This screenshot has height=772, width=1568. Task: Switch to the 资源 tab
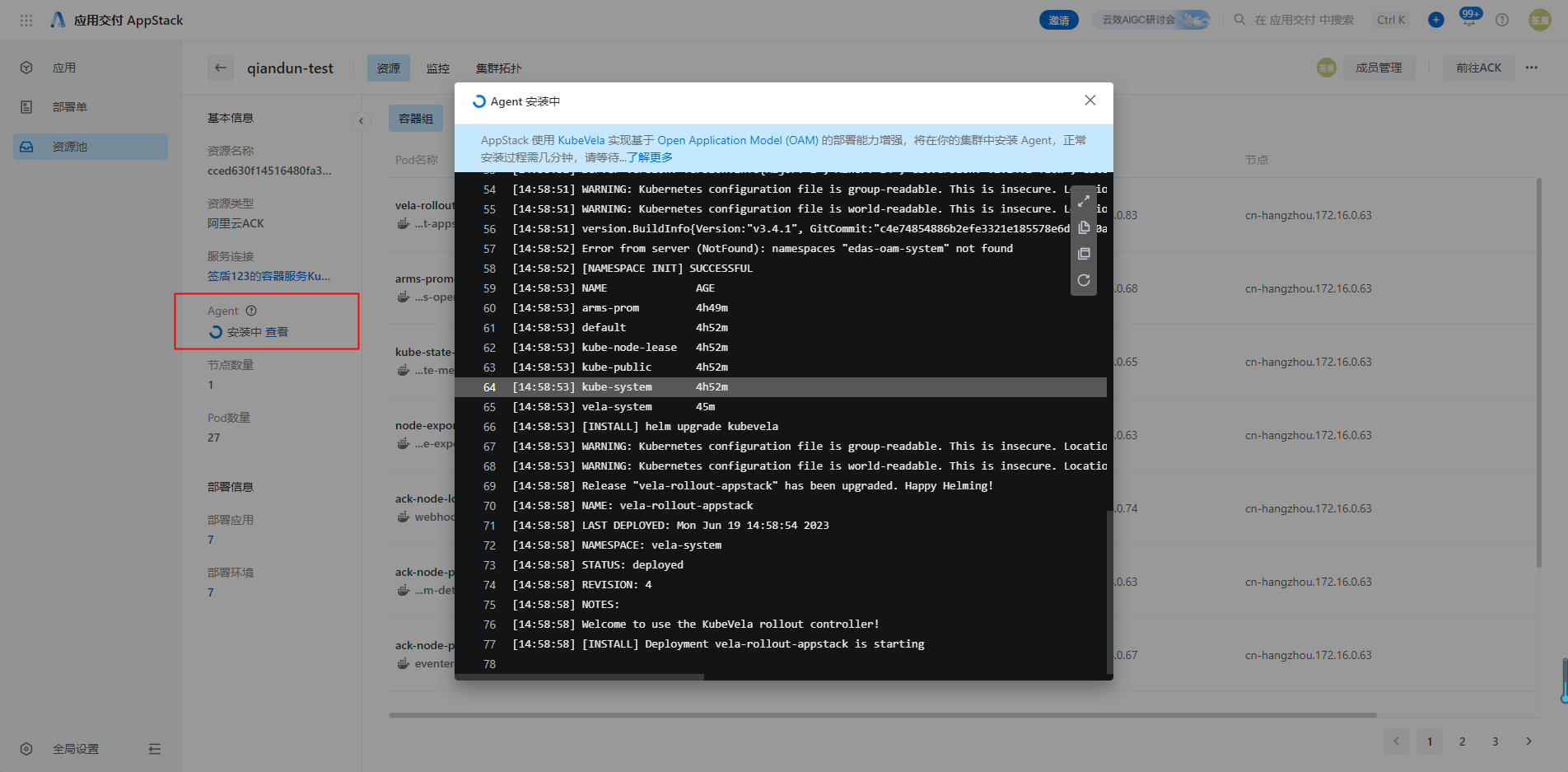(x=389, y=68)
